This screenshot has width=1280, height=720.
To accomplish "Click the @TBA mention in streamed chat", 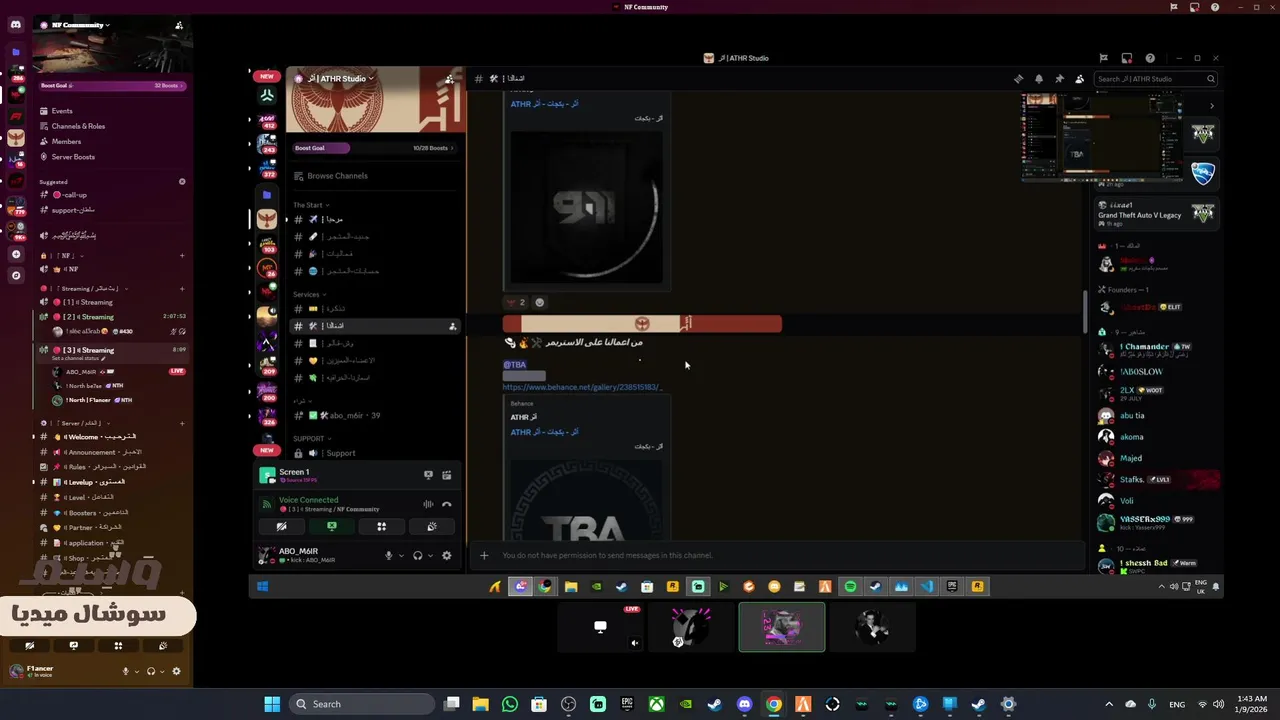I will [x=515, y=365].
